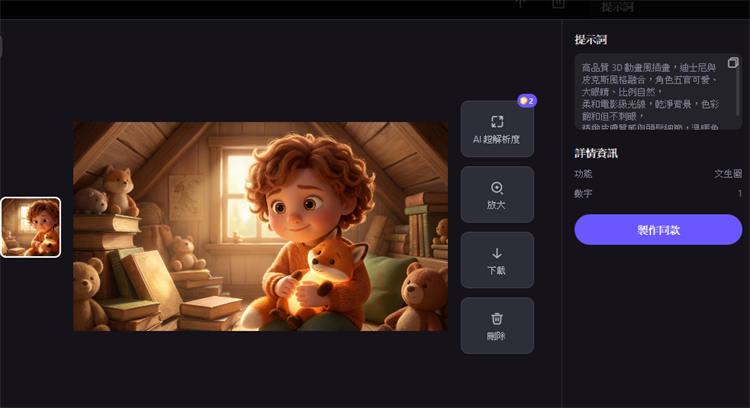
Task: Click the 提示詞 section heading
Action: pyautogui.click(x=591, y=40)
